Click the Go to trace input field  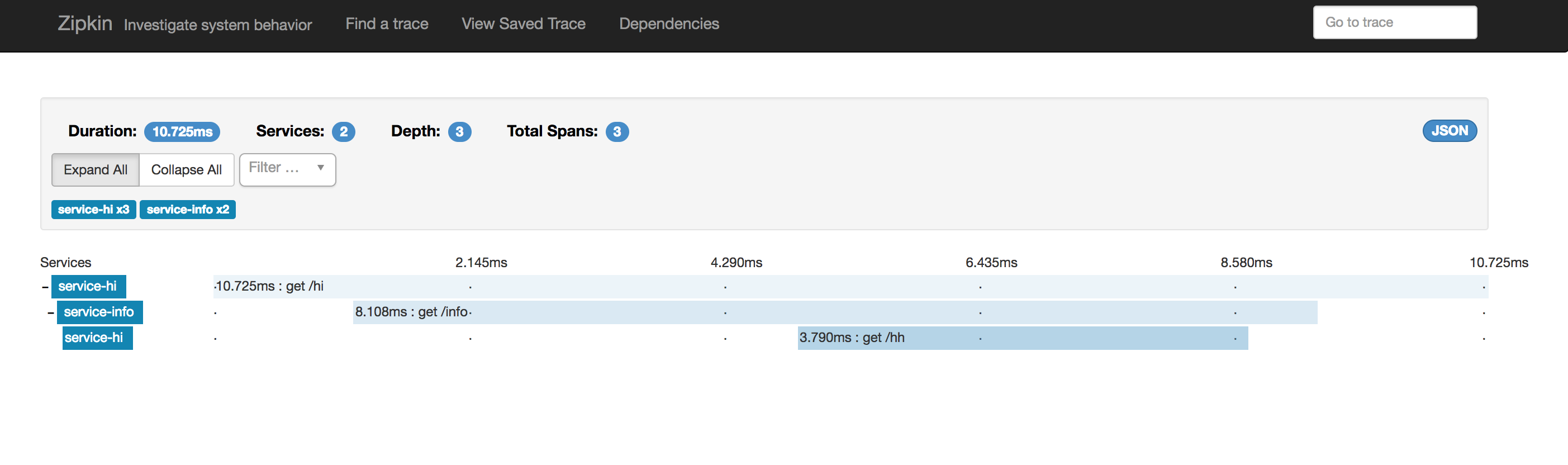[x=1394, y=22]
